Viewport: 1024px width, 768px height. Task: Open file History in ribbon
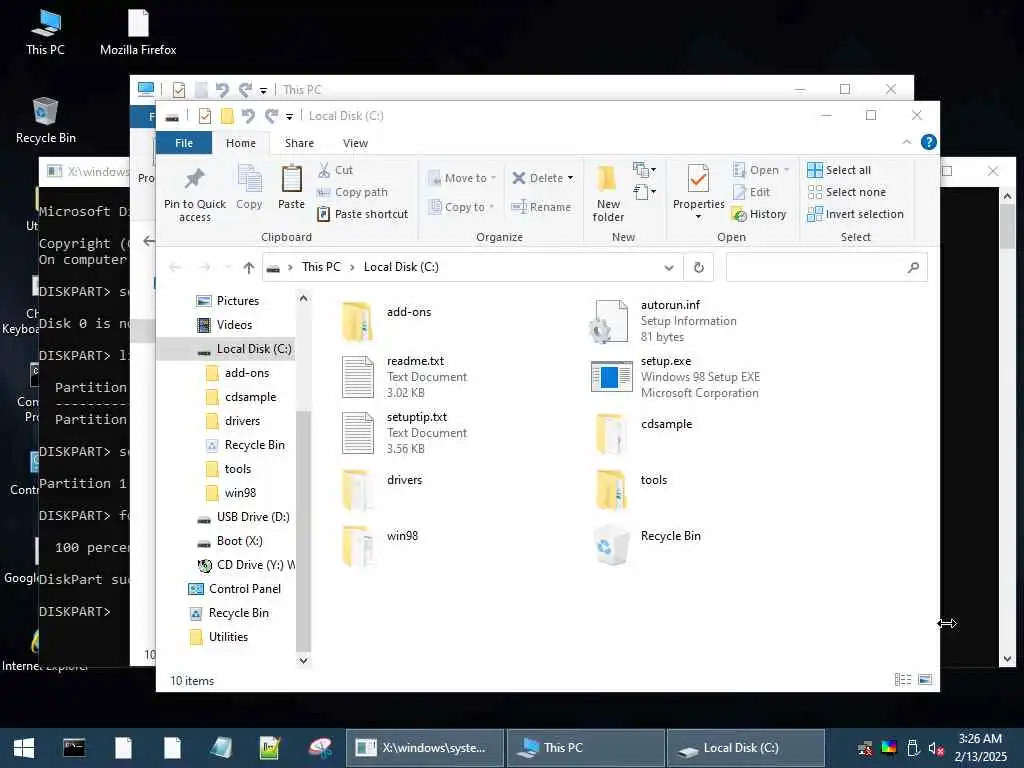click(x=759, y=214)
